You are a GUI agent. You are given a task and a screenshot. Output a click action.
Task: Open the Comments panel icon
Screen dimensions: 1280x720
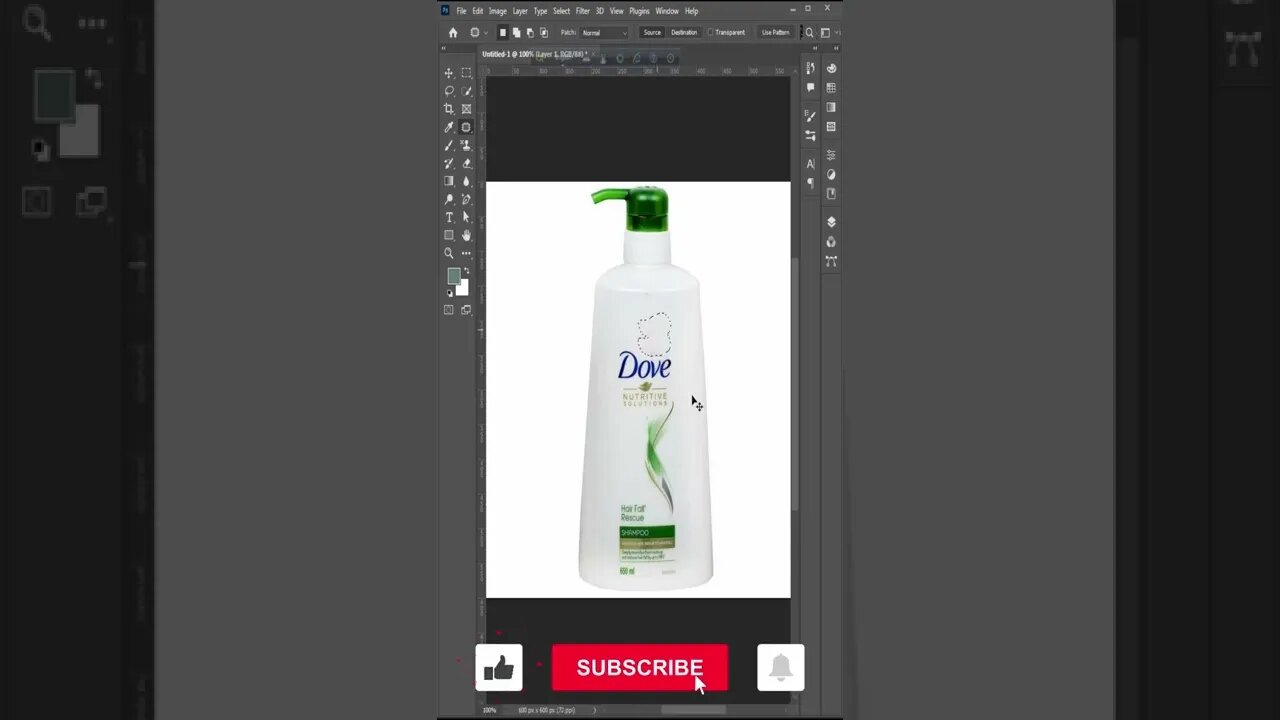click(x=811, y=88)
